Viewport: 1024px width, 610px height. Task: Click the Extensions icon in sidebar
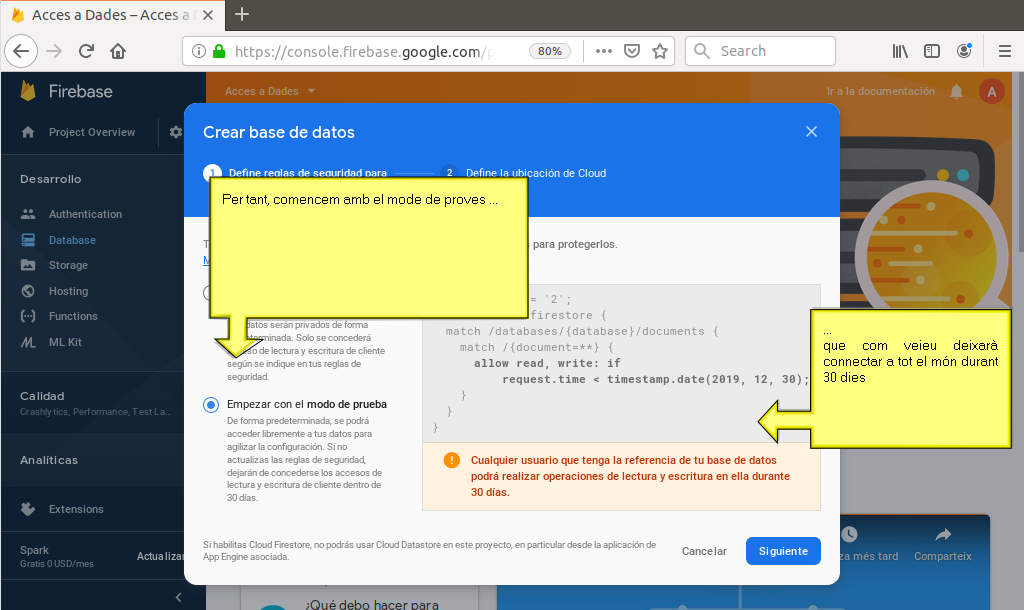pos(28,509)
